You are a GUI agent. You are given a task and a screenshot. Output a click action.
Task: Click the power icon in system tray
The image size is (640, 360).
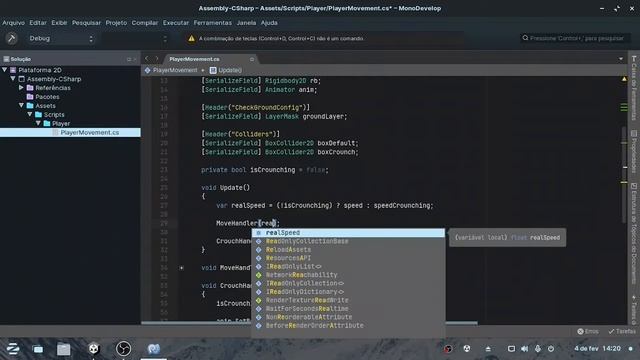[x=551, y=349]
